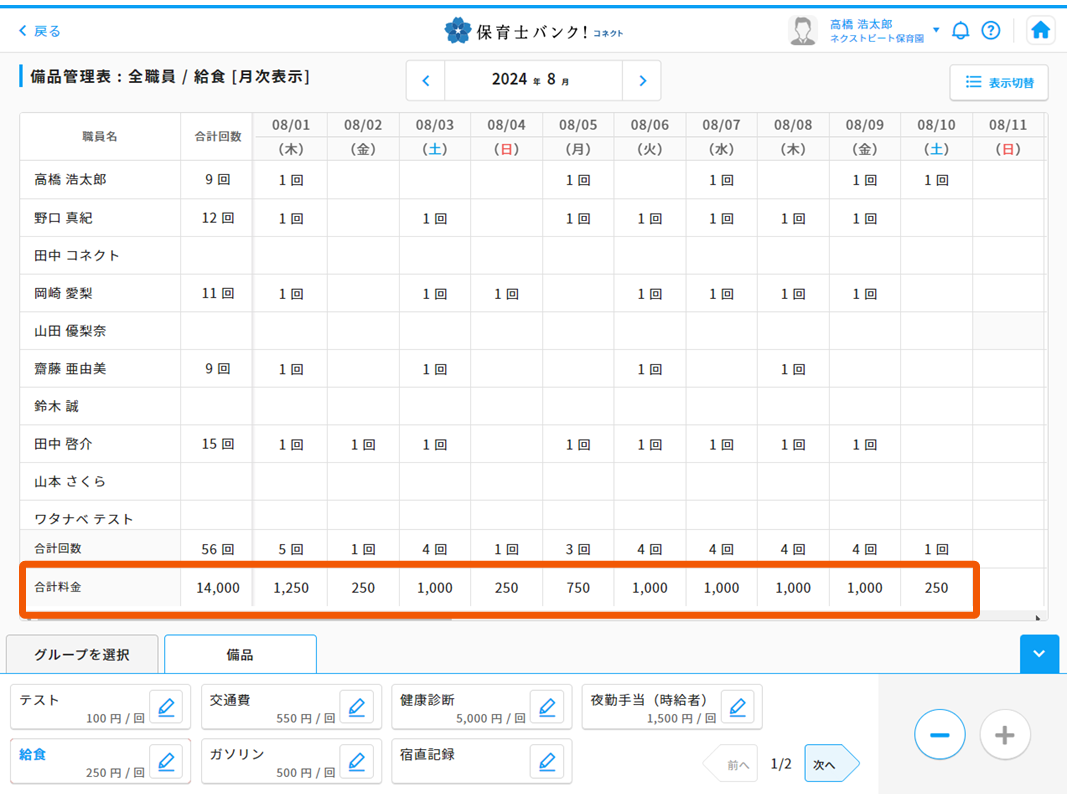Viewport: 1067px width, 800px height.
Task: Click the 表示切替 display switch button
Action: [999, 84]
